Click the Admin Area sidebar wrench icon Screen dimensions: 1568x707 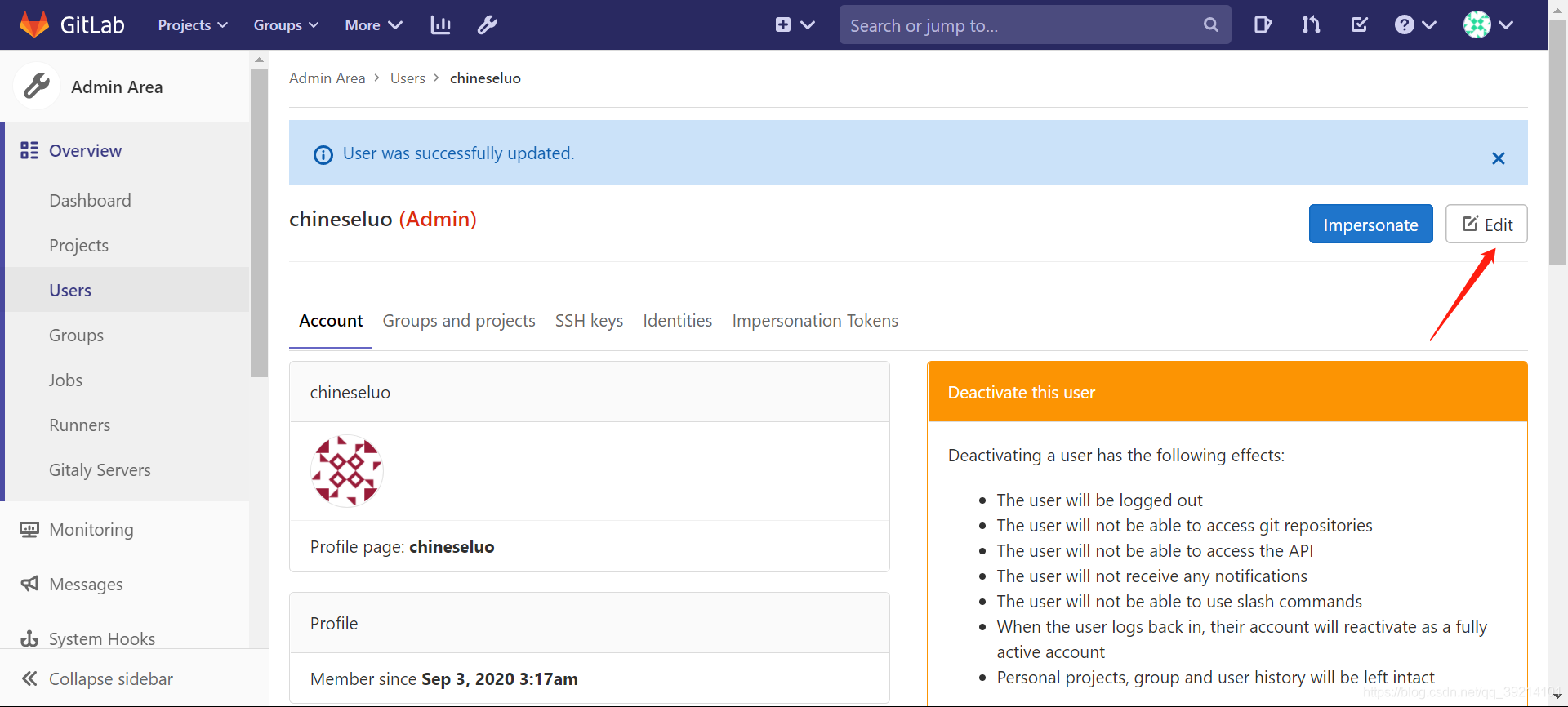coord(37,86)
